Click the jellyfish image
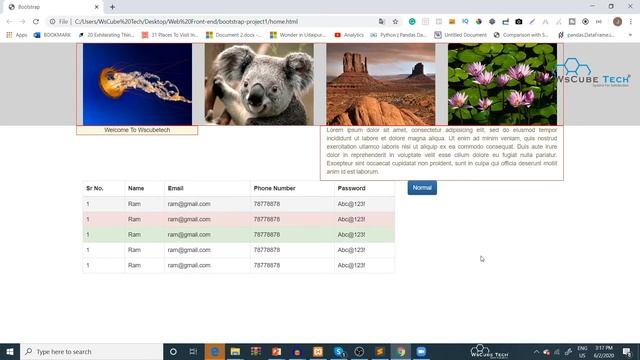 point(138,84)
